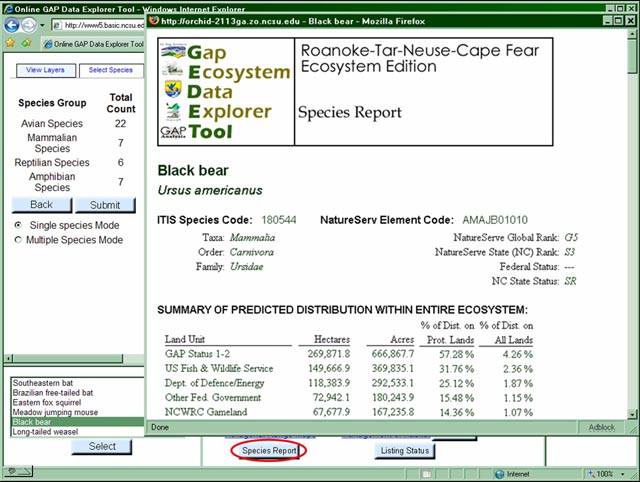Image resolution: width=640 pixels, height=482 pixels.
Task: Click the Fish and Wildlife shield logo
Action: [173, 89]
